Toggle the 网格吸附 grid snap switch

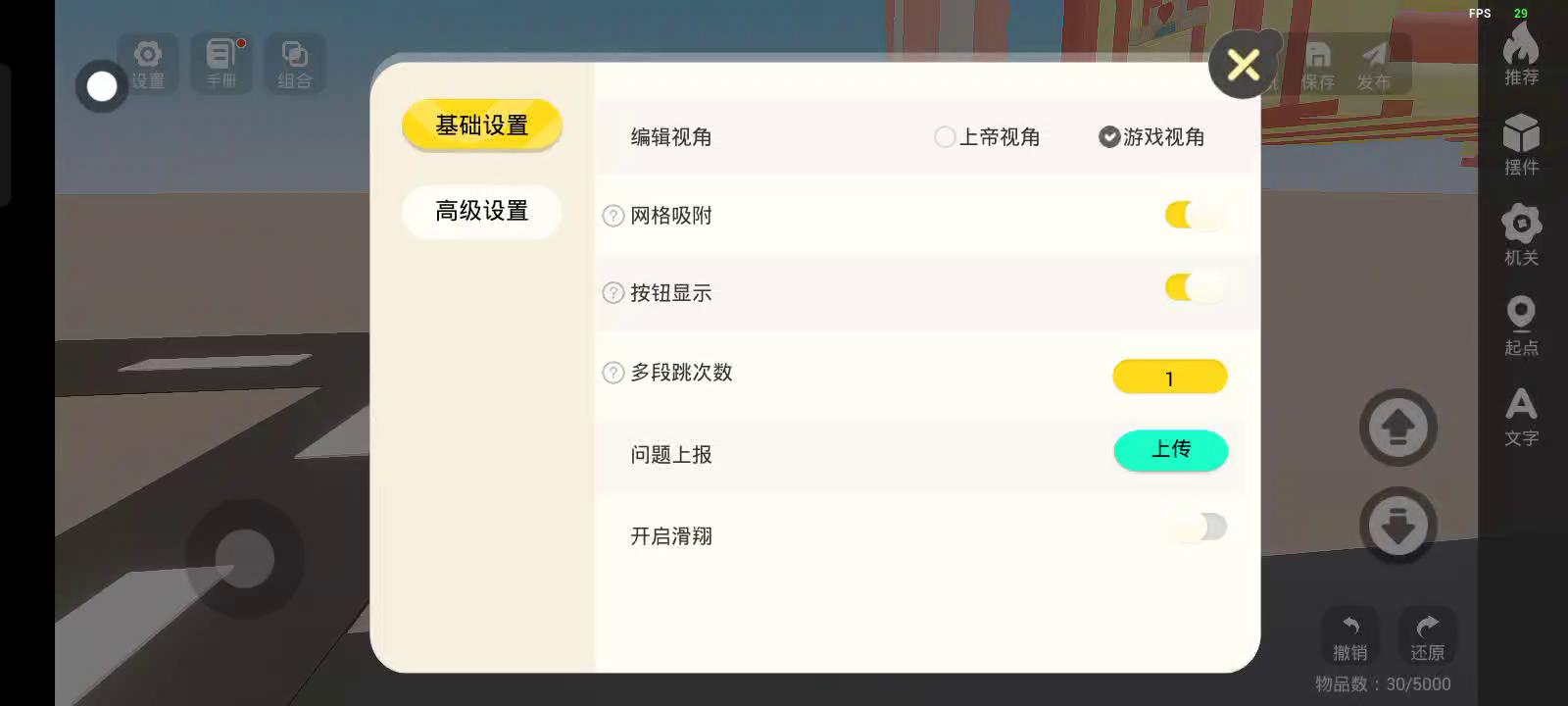coord(1195,215)
